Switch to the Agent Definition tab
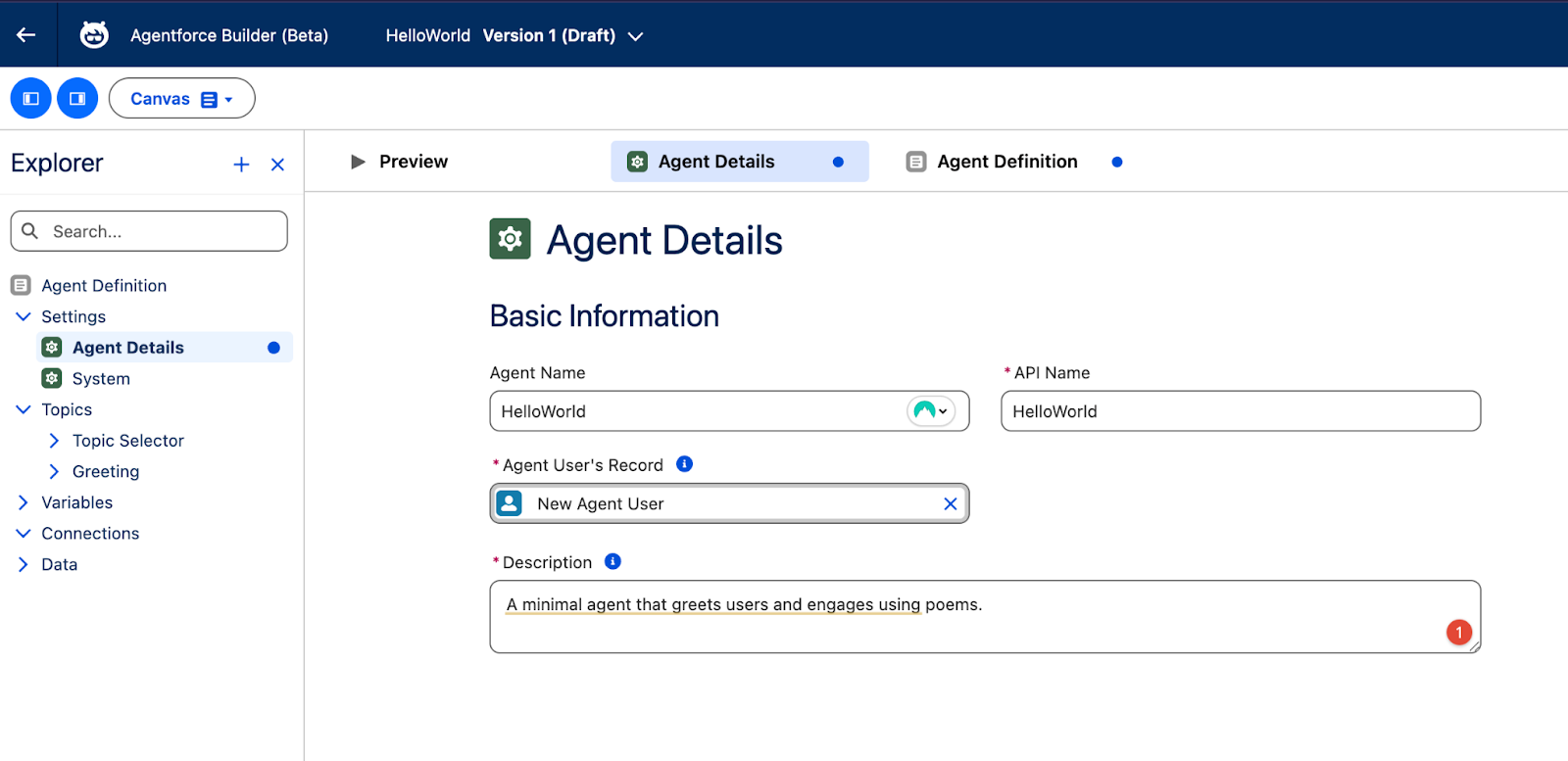The height and width of the screenshot is (761, 1568). (x=1006, y=162)
